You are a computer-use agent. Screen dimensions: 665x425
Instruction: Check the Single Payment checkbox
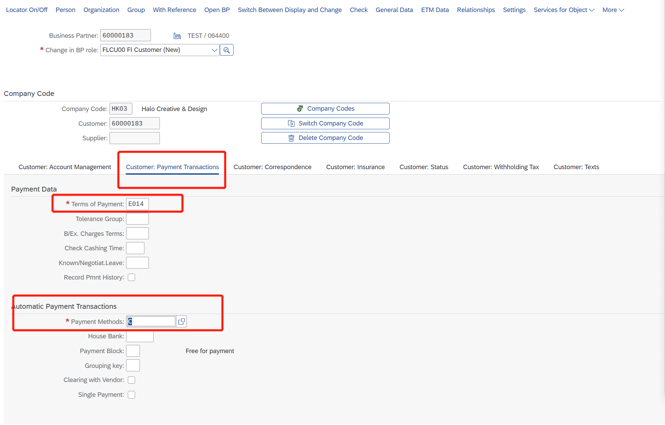tap(131, 395)
